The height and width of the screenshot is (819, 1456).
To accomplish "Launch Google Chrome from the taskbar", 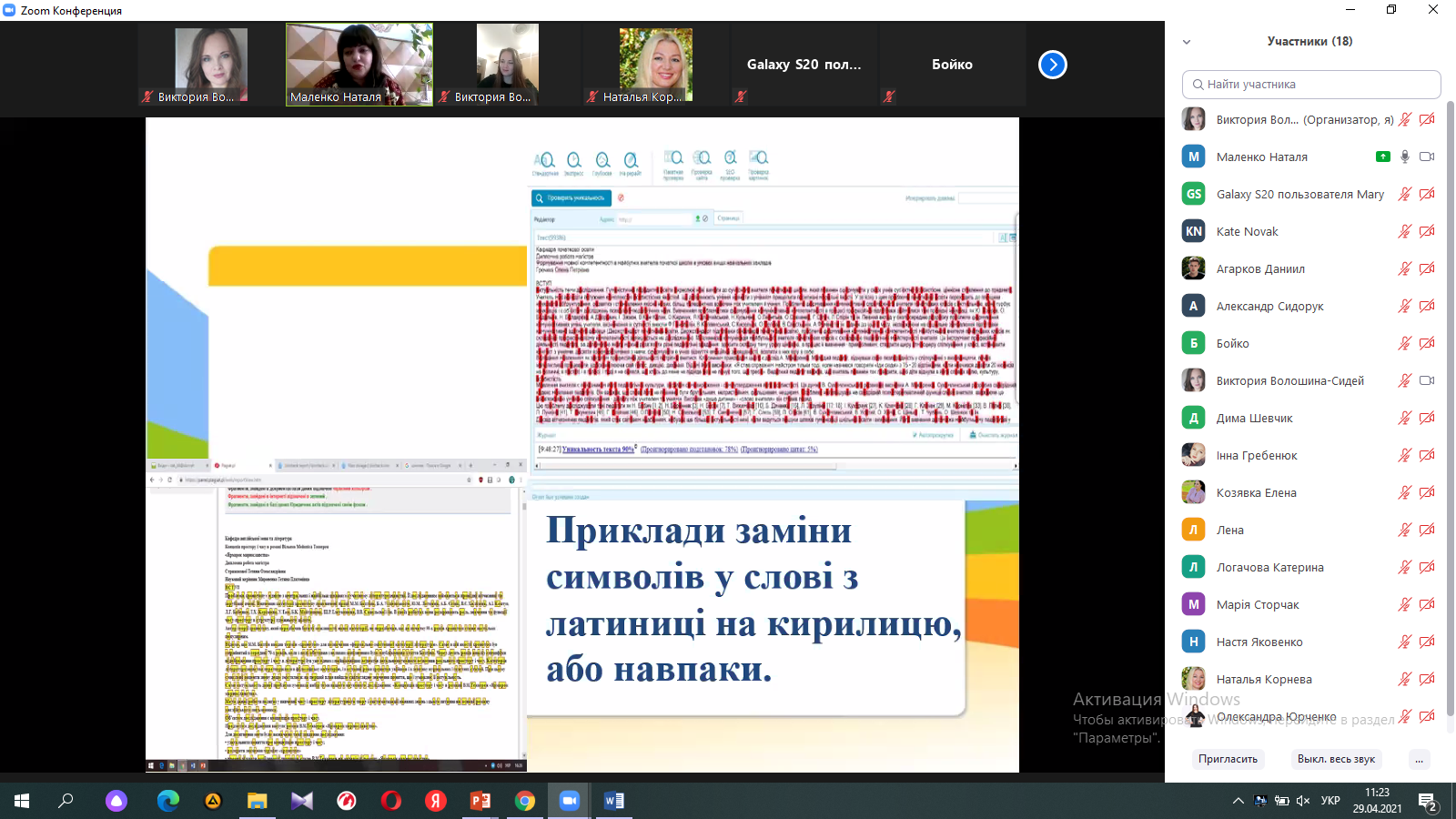I will (525, 801).
